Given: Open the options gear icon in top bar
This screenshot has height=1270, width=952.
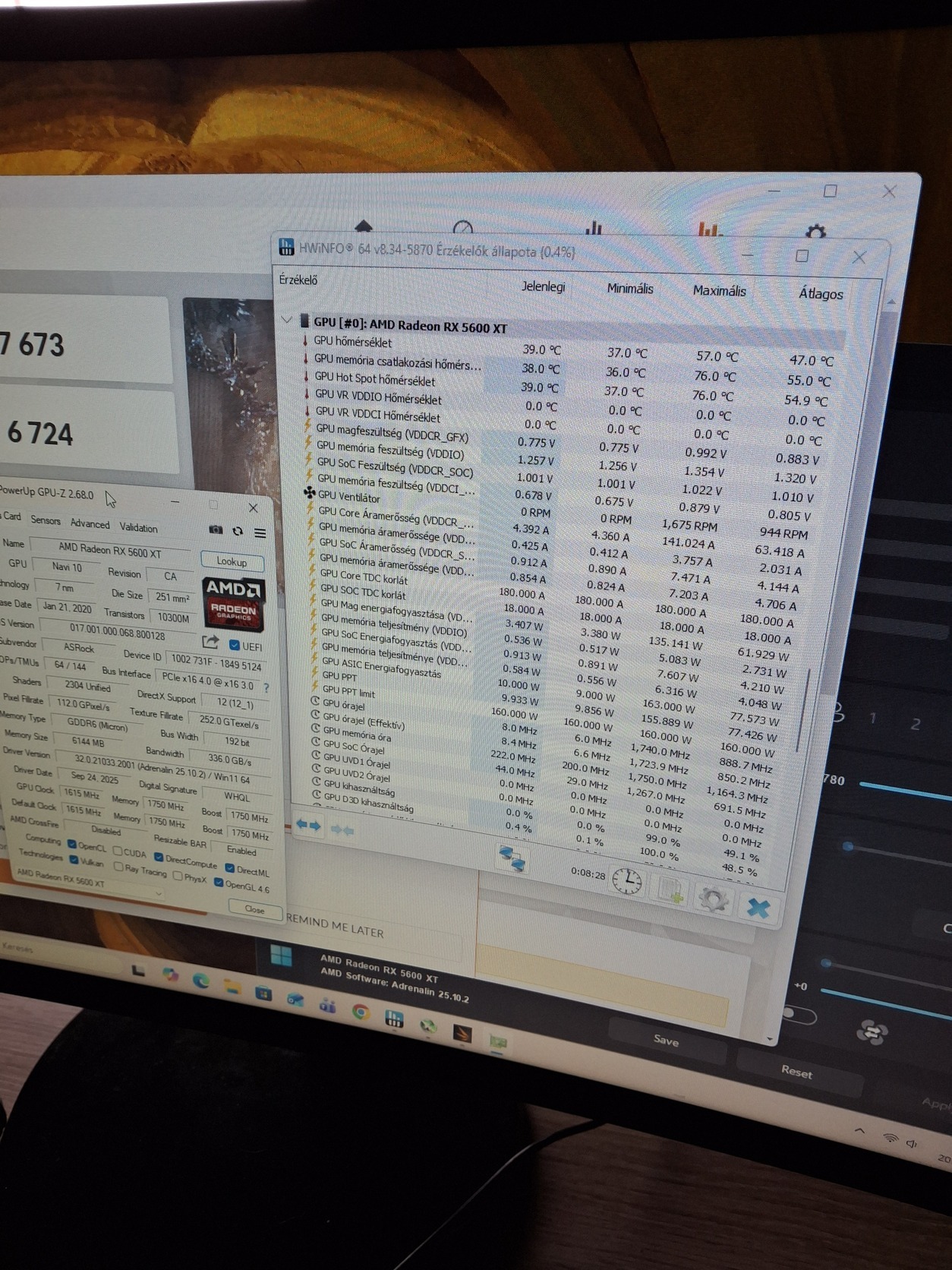Looking at the screenshot, I should [815, 230].
